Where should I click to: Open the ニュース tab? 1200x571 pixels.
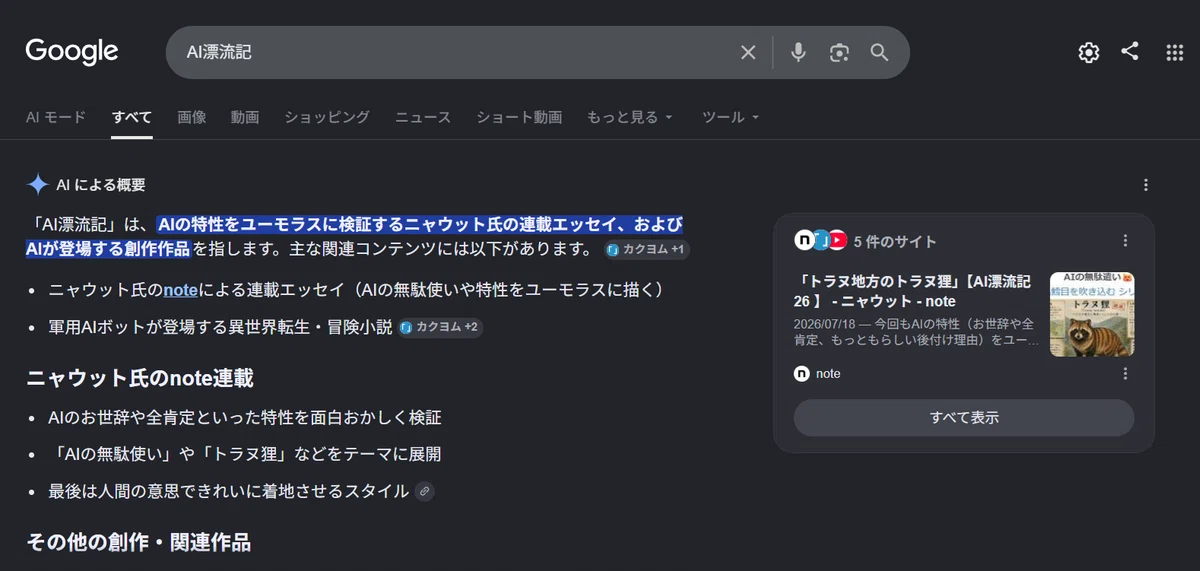click(423, 117)
